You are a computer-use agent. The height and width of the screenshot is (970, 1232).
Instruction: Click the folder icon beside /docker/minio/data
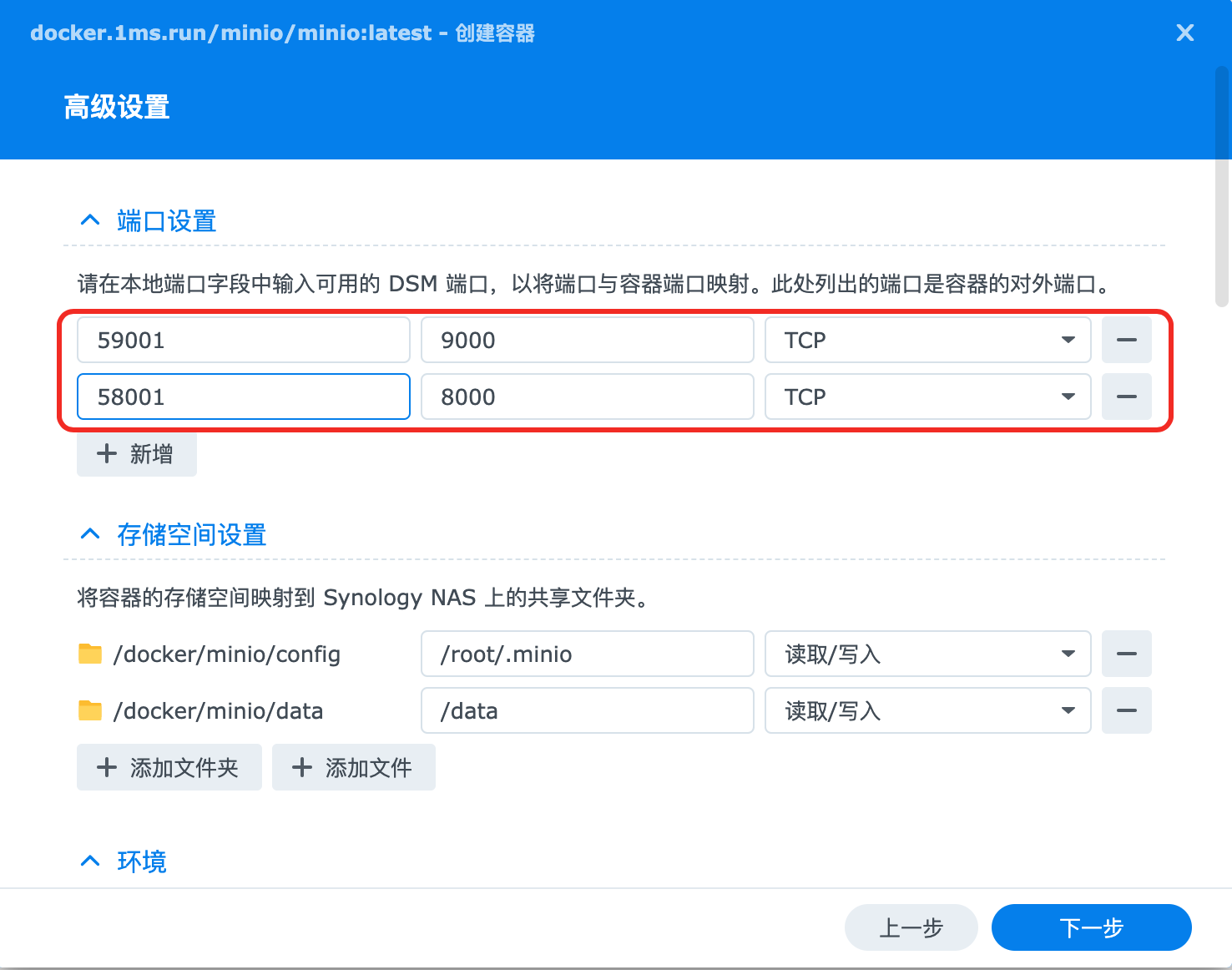tap(90, 710)
